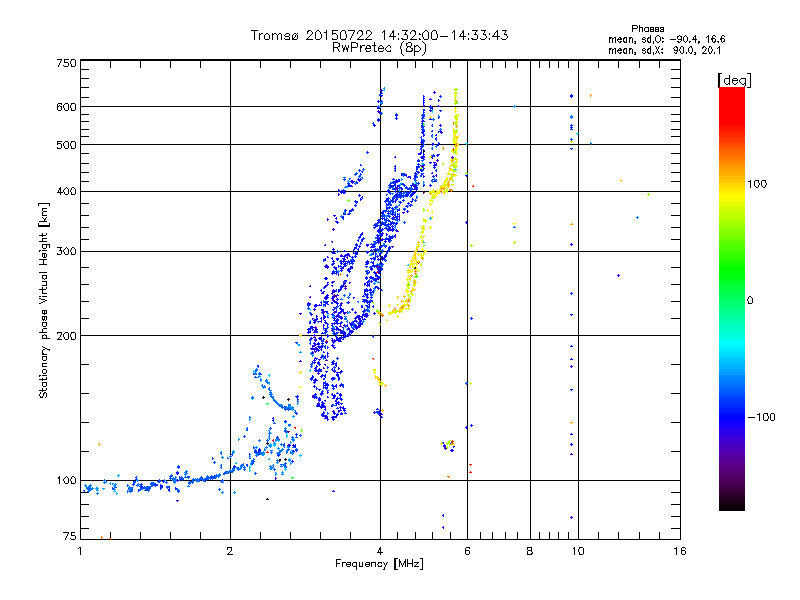Click the y-axis '100' tick label
This screenshot has width=800, height=600.
coord(66,480)
